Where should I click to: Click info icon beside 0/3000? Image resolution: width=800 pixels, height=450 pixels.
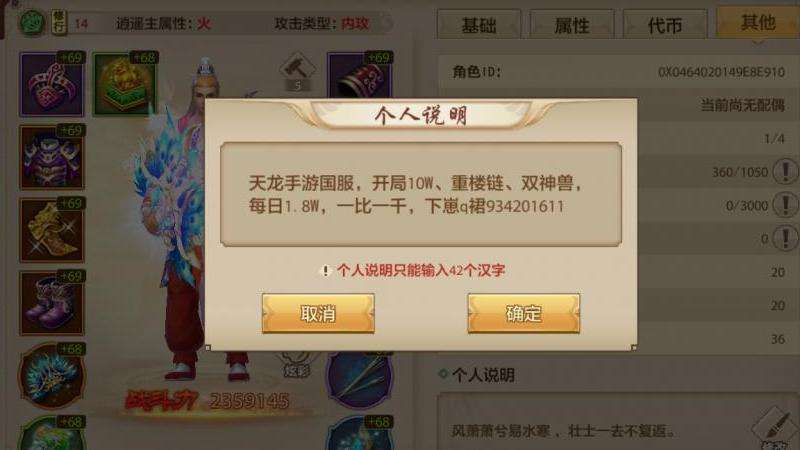786,205
